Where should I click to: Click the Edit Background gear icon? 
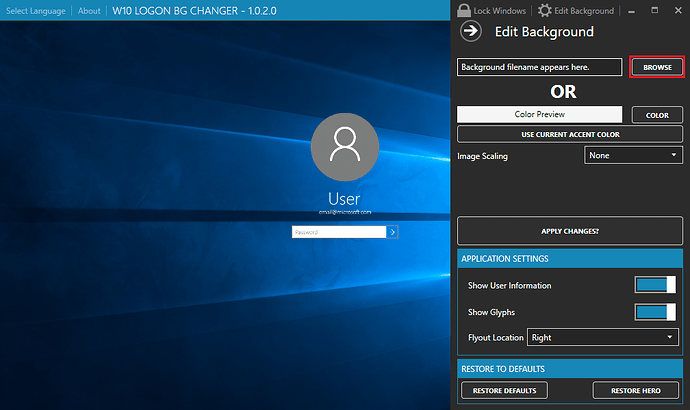[x=545, y=10]
